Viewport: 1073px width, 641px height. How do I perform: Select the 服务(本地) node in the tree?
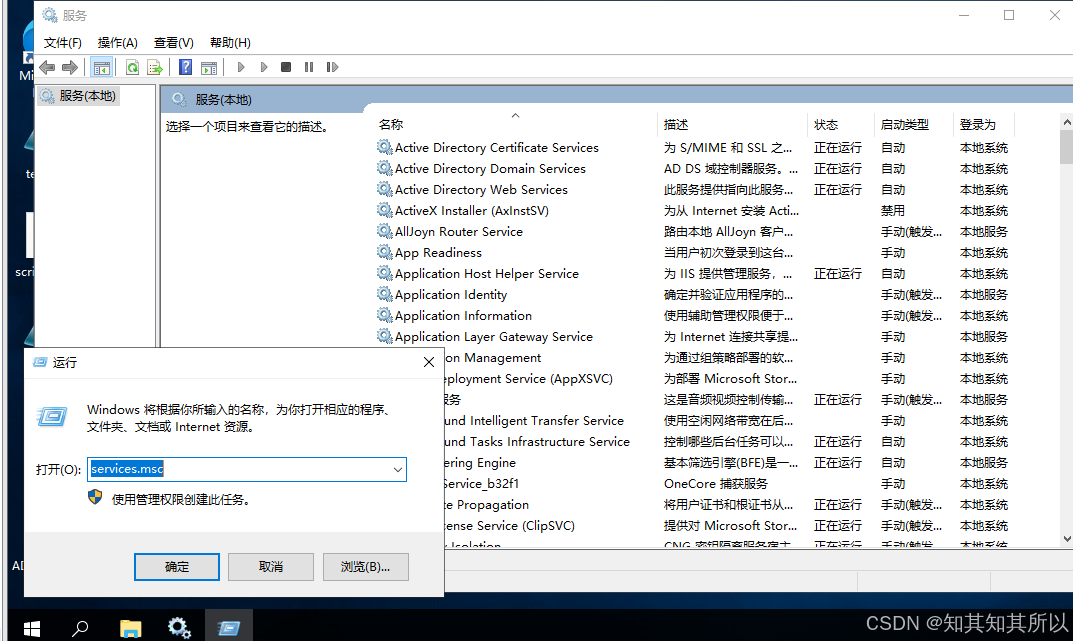(x=79, y=96)
